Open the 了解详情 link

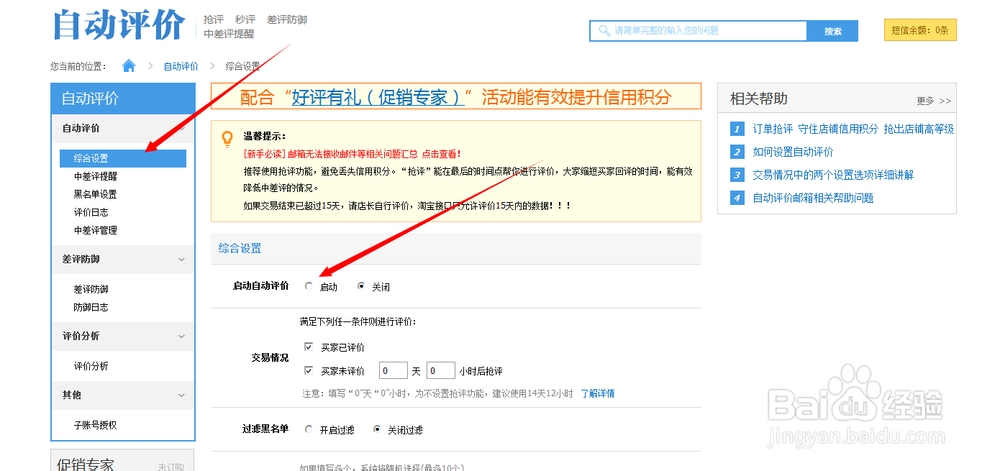598,393
